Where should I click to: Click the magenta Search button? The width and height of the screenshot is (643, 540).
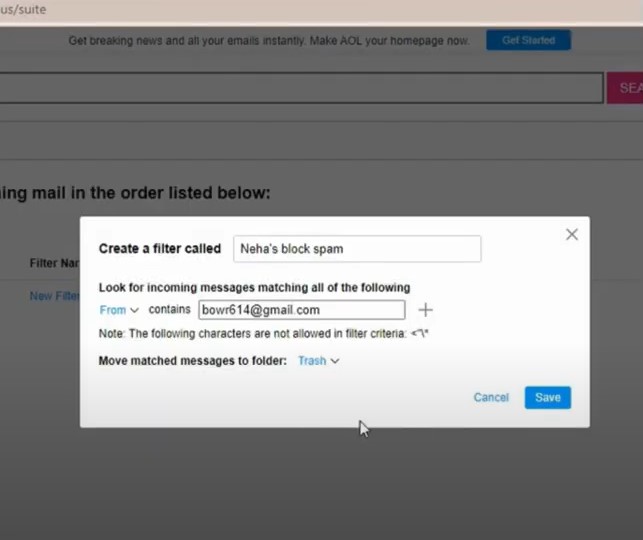tap(625, 88)
